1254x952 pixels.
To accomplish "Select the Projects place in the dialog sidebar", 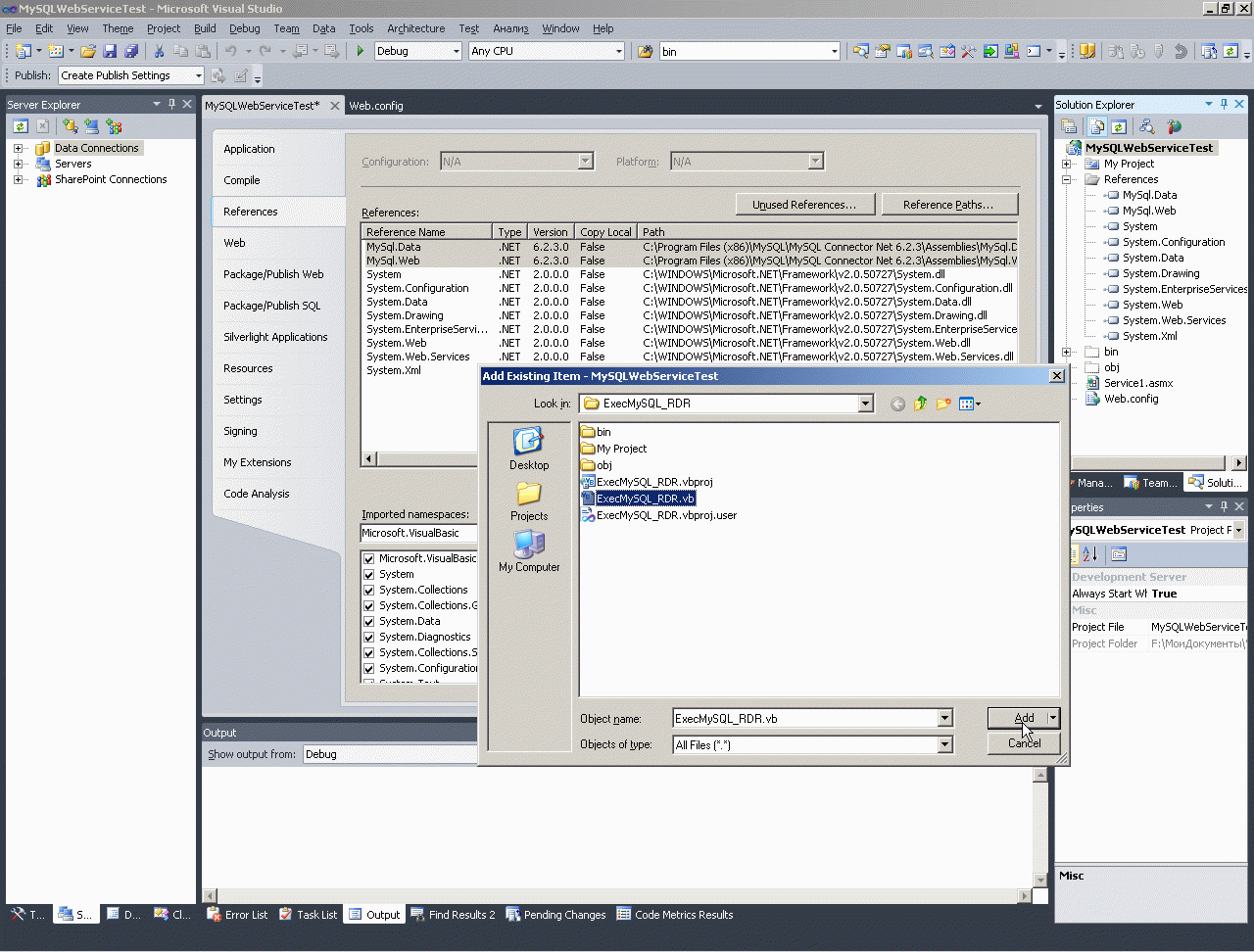I will pos(529,500).
